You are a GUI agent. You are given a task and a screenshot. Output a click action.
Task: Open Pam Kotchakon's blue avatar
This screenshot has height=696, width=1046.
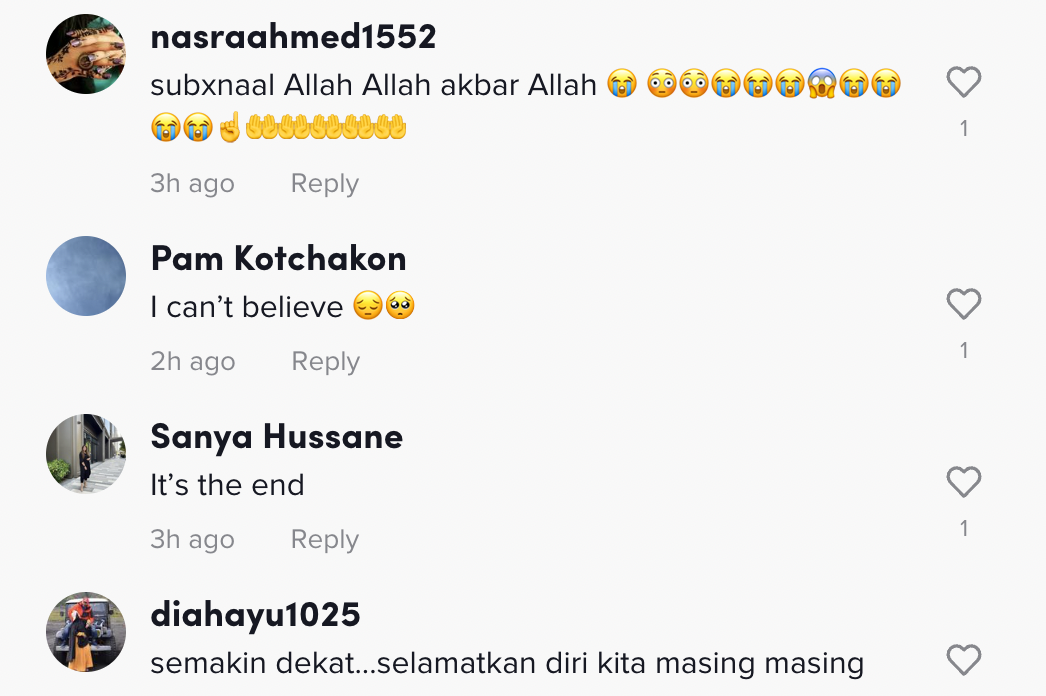[86, 276]
